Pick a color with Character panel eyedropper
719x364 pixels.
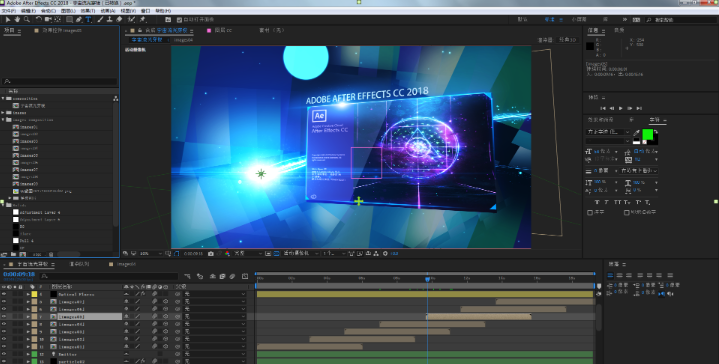pos(636,132)
